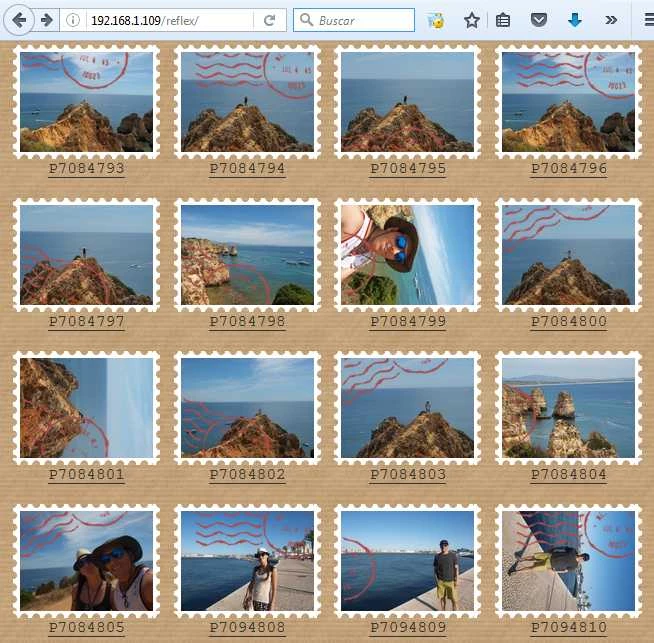Follow the P7084805 caption link
The width and height of the screenshot is (654, 643).
click(x=86, y=628)
